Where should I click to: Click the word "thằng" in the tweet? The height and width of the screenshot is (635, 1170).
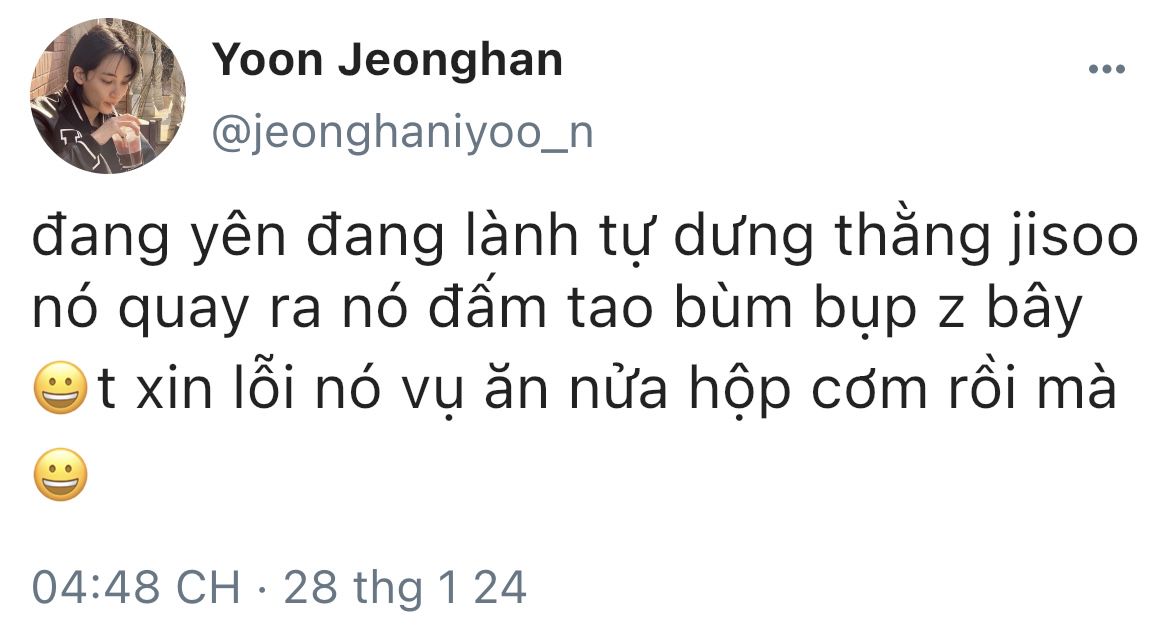tap(913, 236)
